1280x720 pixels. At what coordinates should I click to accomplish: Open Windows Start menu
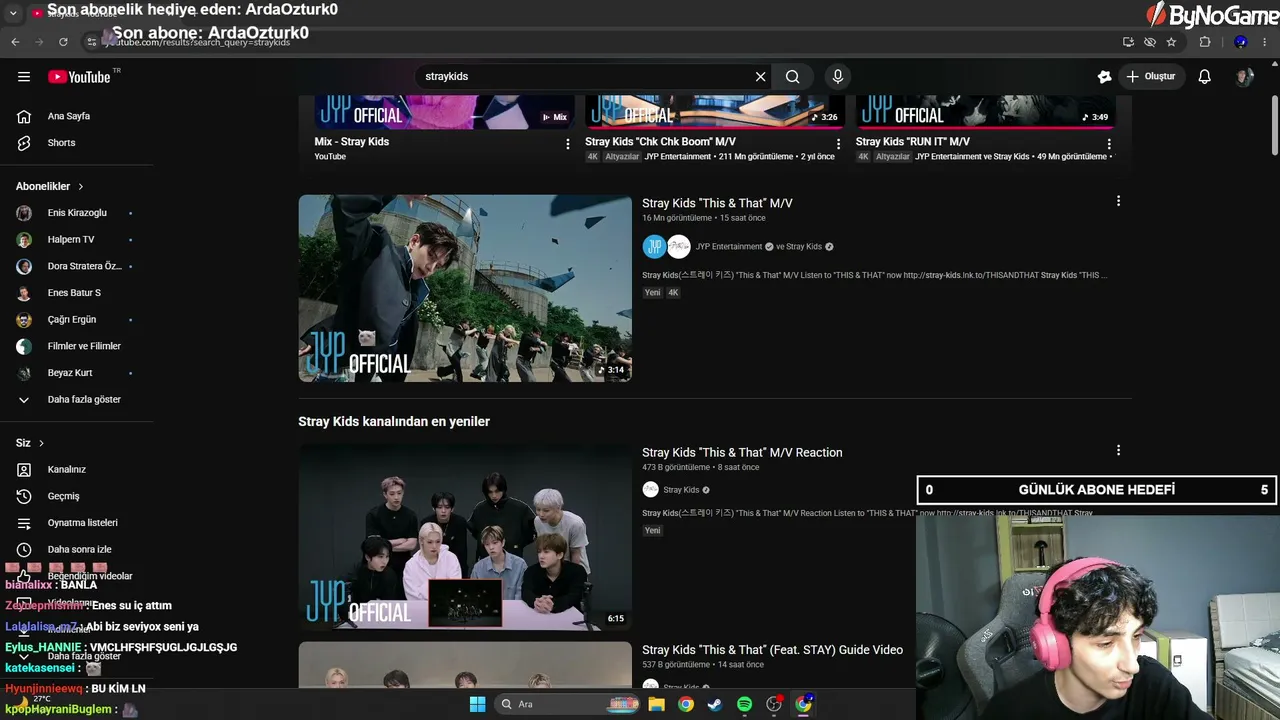click(477, 704)
